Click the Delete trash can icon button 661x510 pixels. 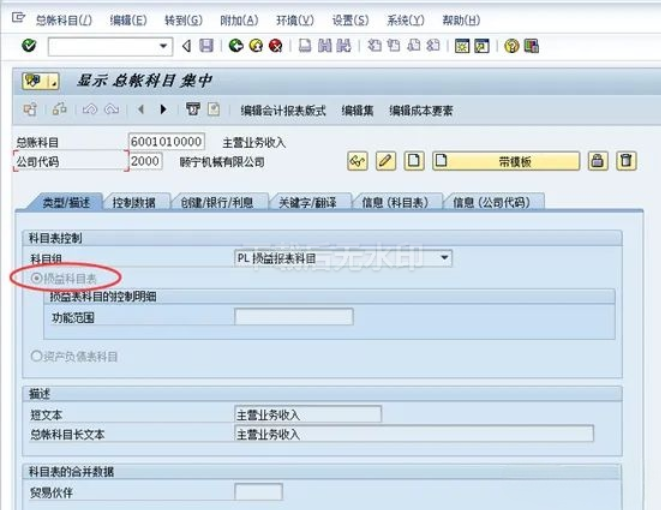point(626,161)
